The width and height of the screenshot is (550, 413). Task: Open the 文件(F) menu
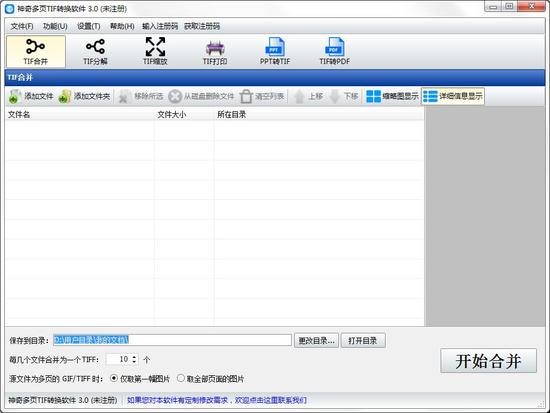coord(22,26)
